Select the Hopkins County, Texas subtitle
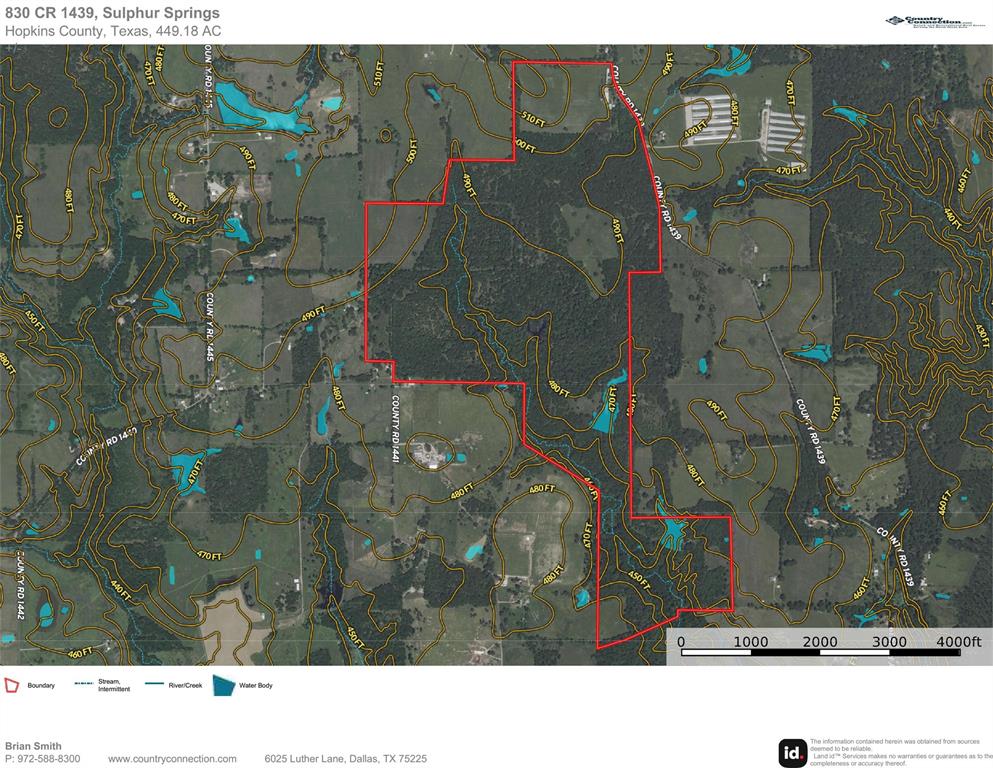Viewport: 993px width, 768px height. pyautogui.click(x=113, y=31)
